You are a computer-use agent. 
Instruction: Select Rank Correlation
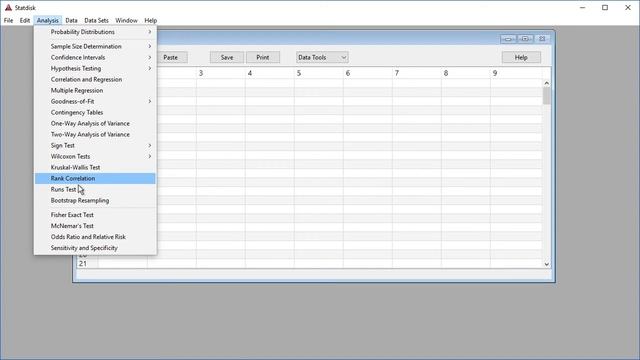[95, 178]
